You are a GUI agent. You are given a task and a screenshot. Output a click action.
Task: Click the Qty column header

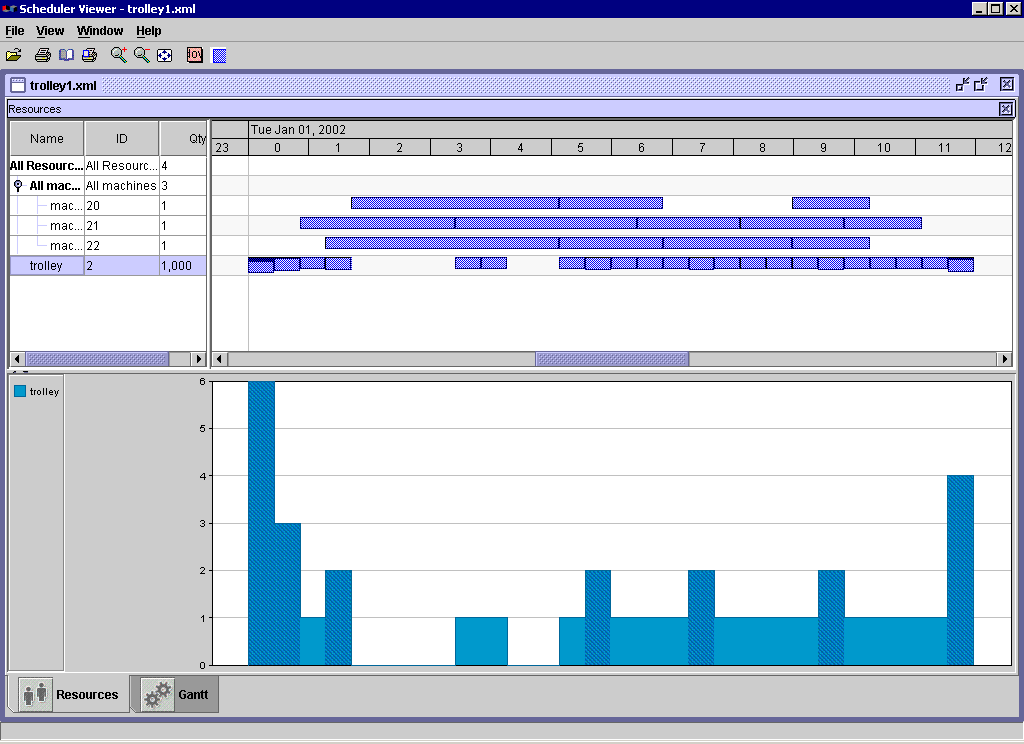click(184, 138)
